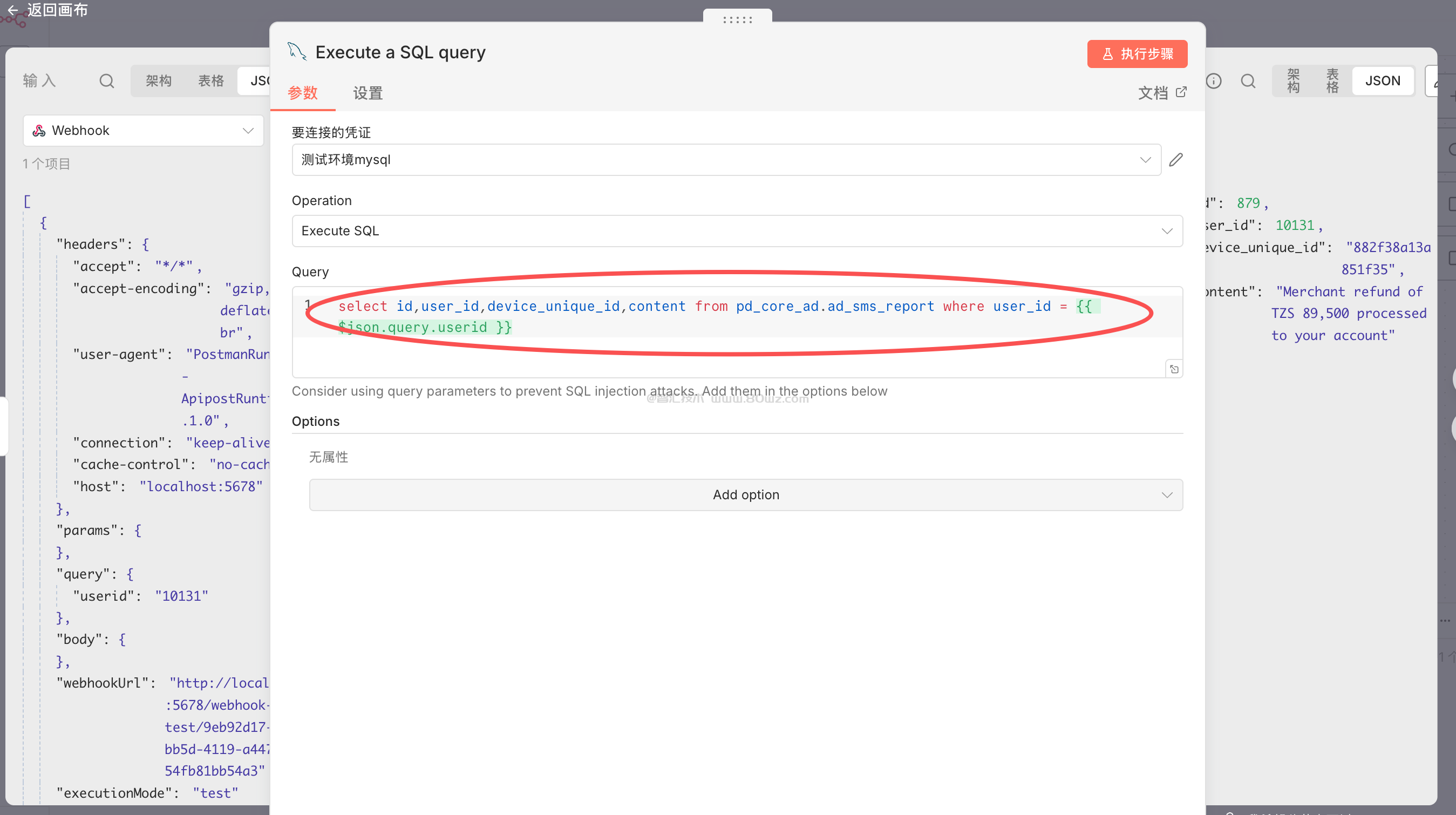Open the Webhook node selector dropdown

pyautogui.click(x=143, y=131)
